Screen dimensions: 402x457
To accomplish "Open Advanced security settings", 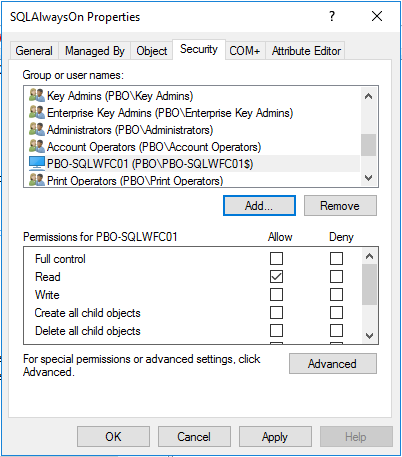I will click(x=333, y=363).
